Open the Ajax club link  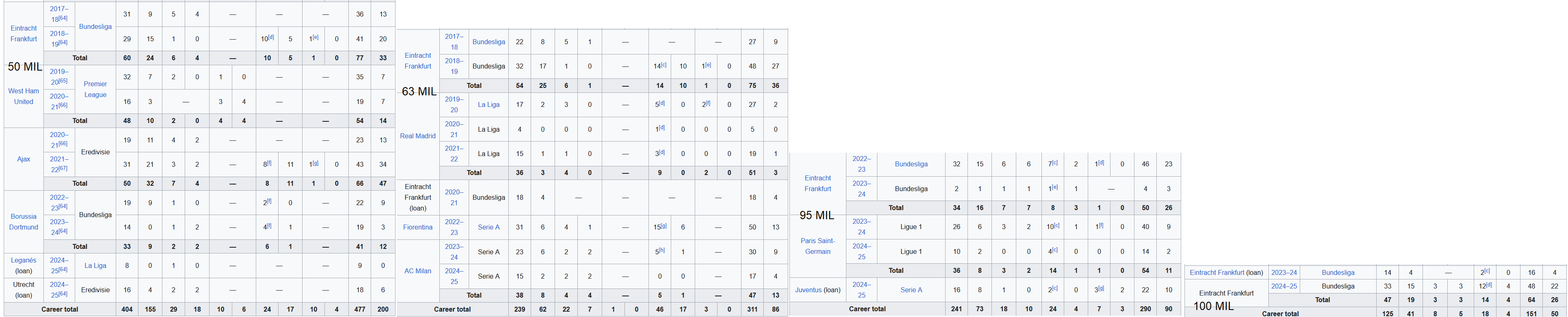point(24,159)
